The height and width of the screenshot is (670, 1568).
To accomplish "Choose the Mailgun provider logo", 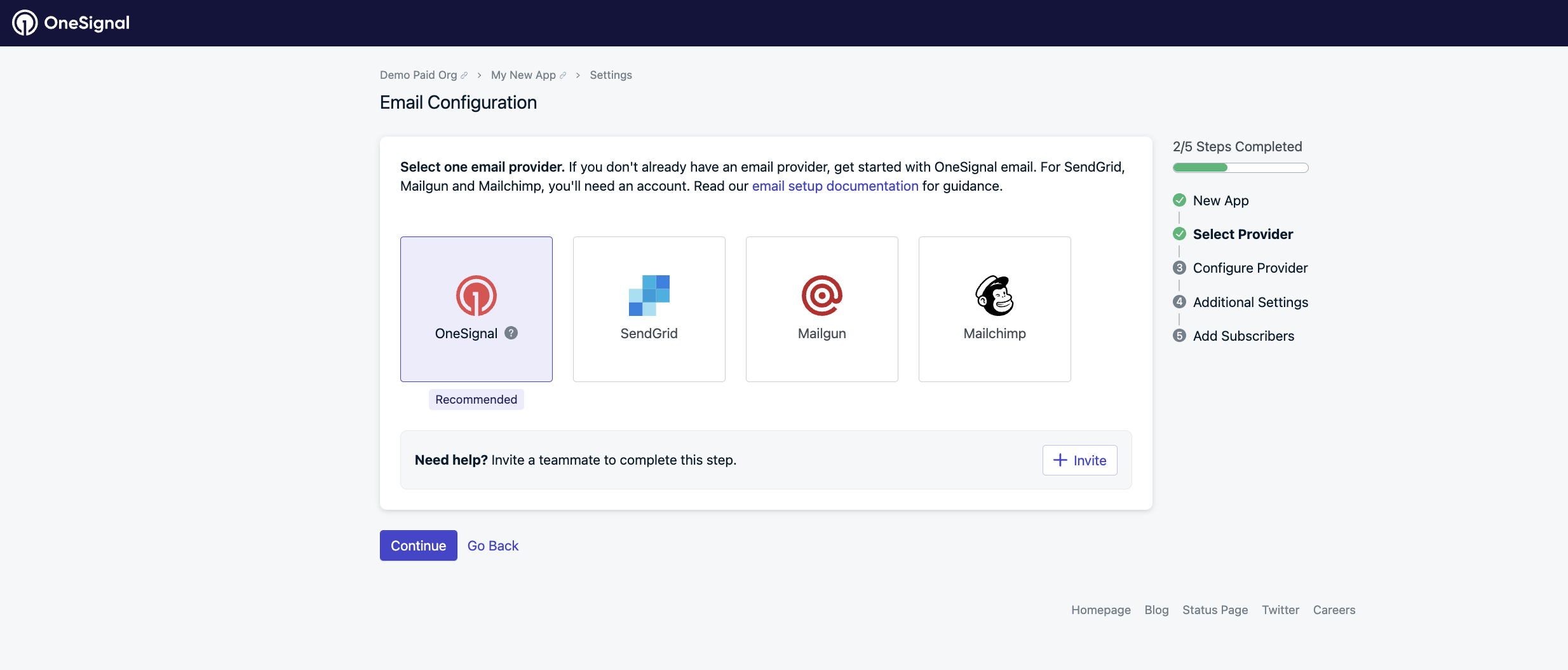I will [x=822, y=296].
